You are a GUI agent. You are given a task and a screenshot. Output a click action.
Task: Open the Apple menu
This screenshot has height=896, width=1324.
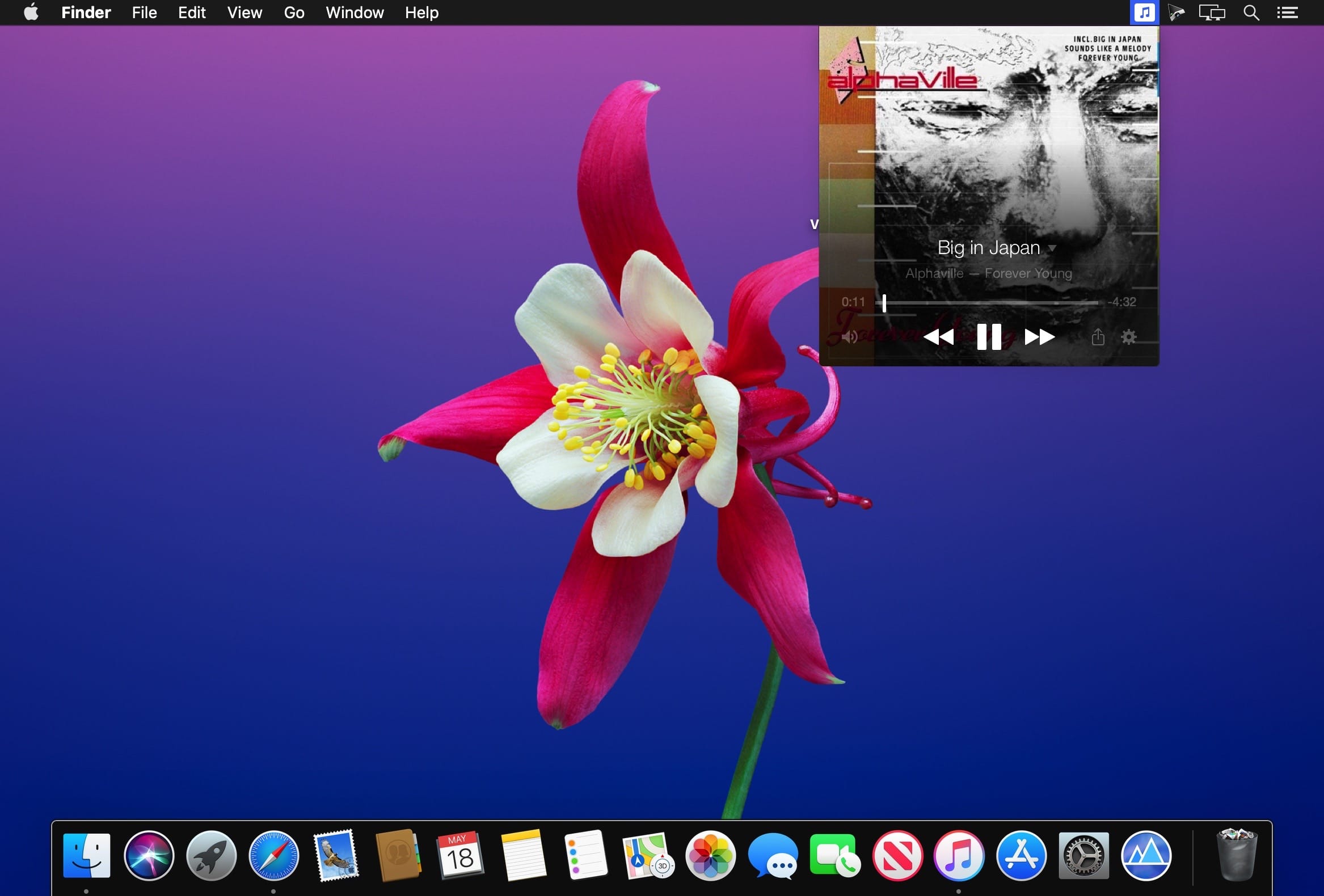31,12
